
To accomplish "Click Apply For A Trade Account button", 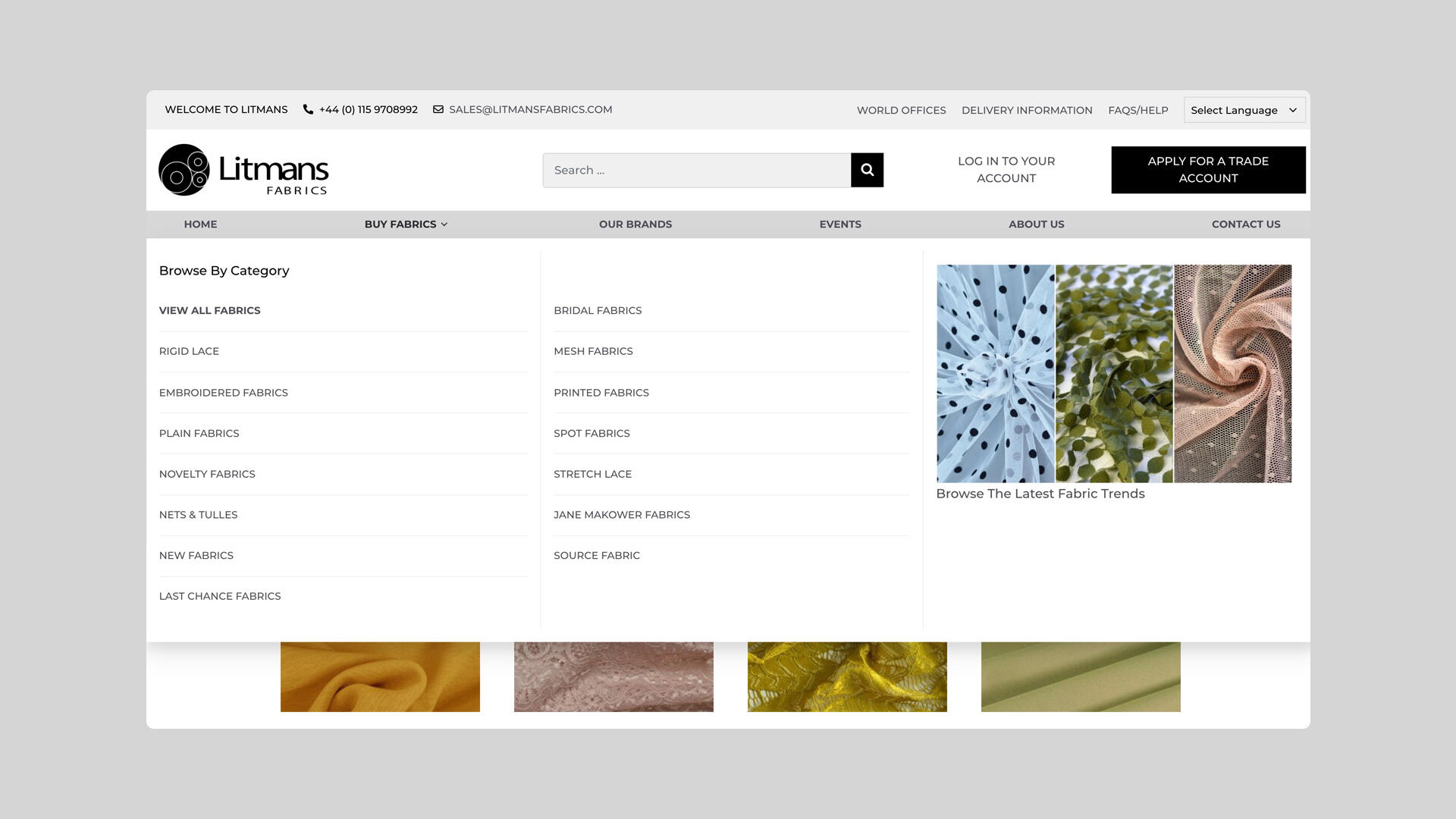I will 1207,170.
